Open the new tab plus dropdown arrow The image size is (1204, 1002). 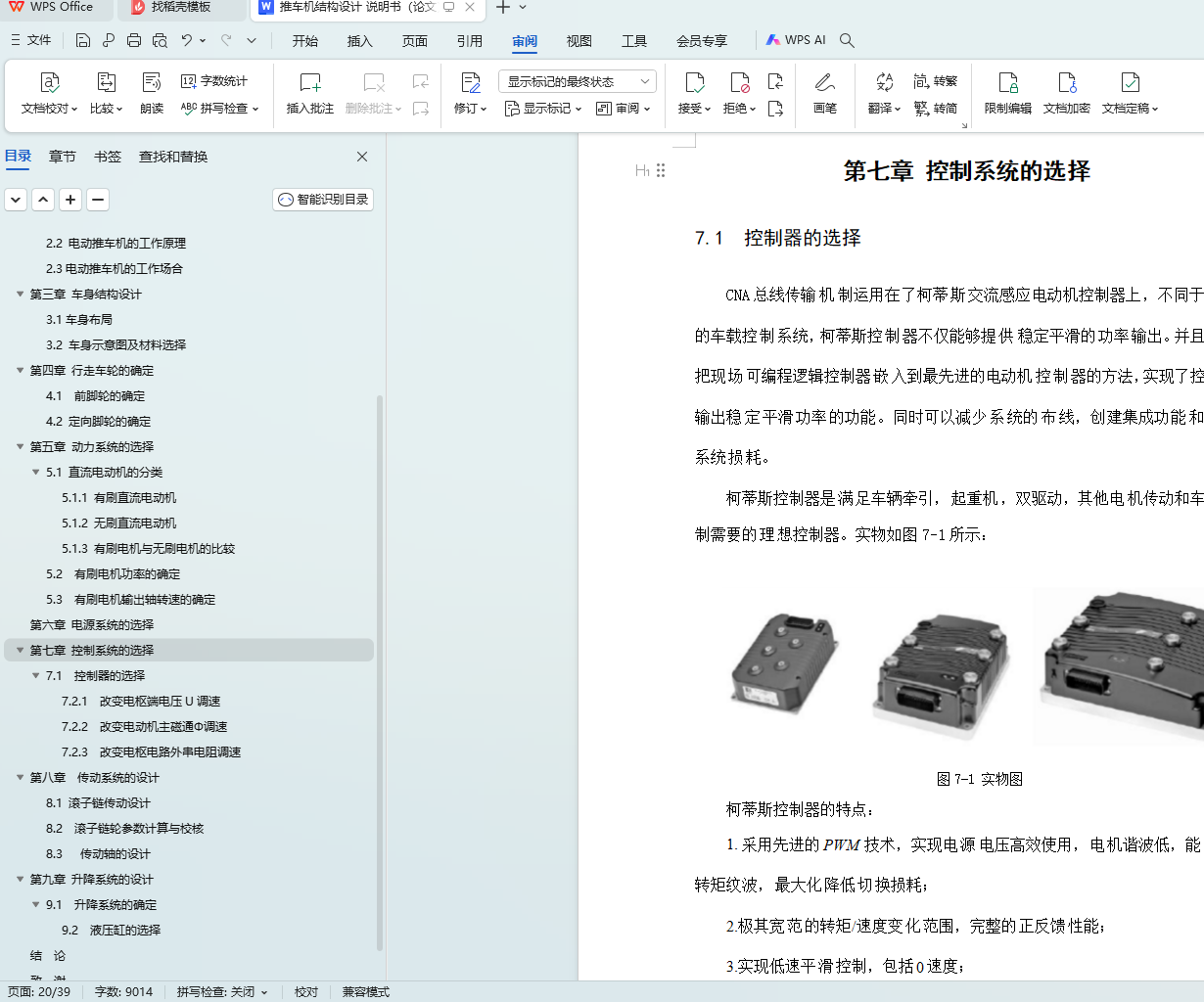(523, 7)
